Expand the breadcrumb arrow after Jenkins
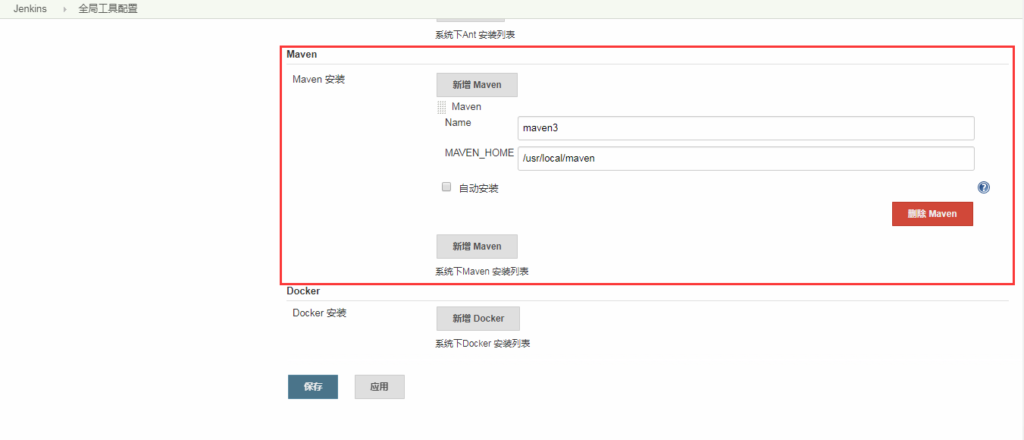1024x440 pixels. [64, 9]
